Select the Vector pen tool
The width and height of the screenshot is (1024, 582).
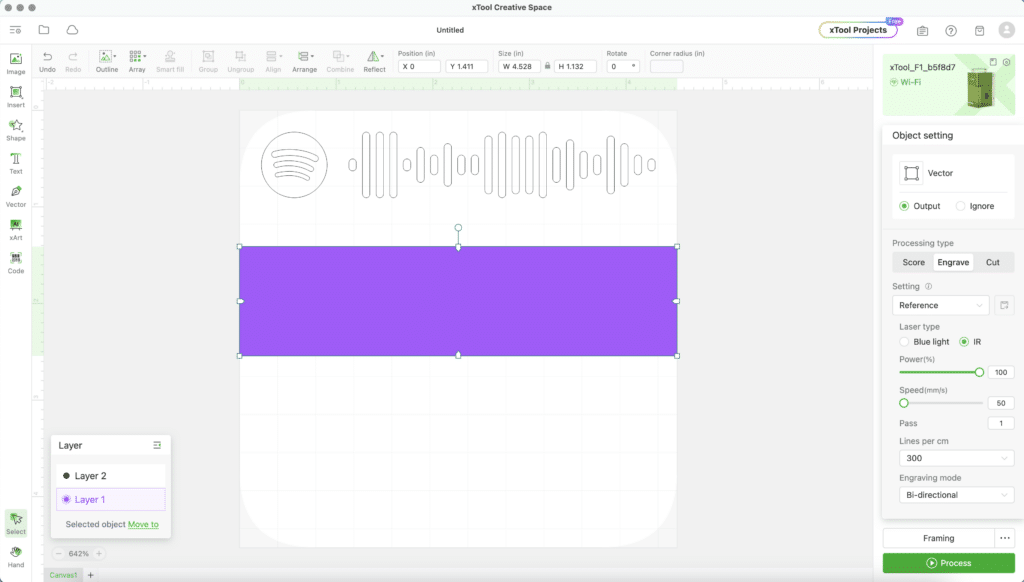(x=16, y=196)
